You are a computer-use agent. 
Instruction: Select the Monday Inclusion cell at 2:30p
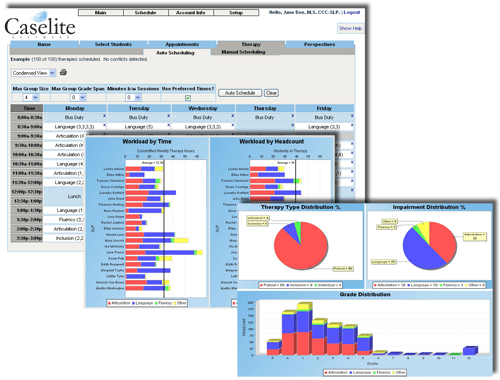tap(64, 238)
